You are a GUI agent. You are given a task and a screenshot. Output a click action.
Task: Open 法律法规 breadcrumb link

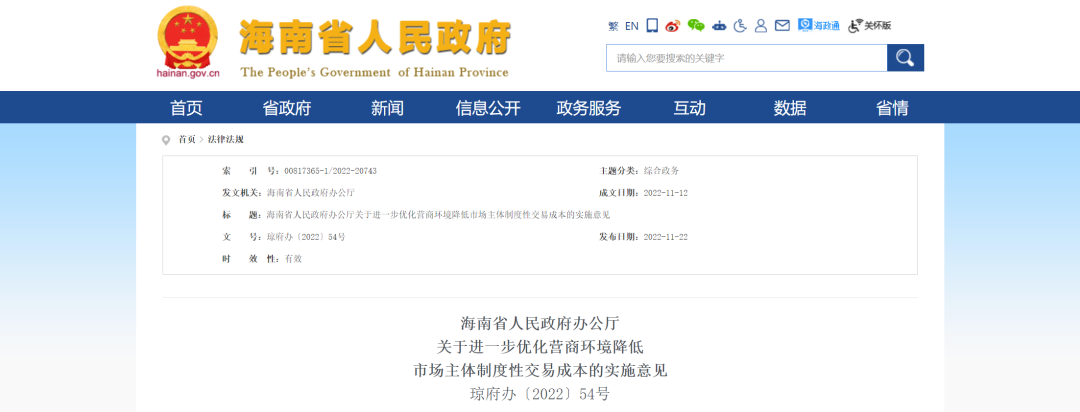click(x=225, y=139)
